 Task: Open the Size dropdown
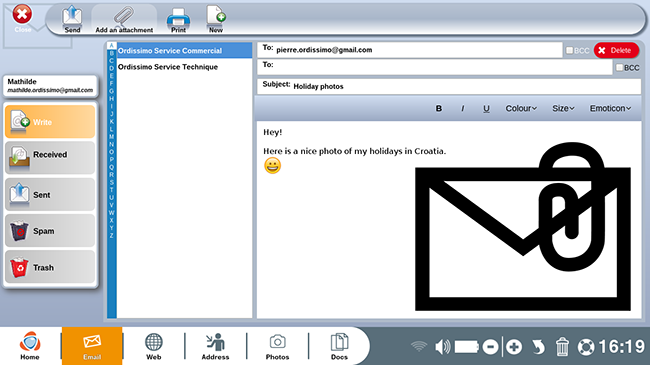[x=563, y=108]
